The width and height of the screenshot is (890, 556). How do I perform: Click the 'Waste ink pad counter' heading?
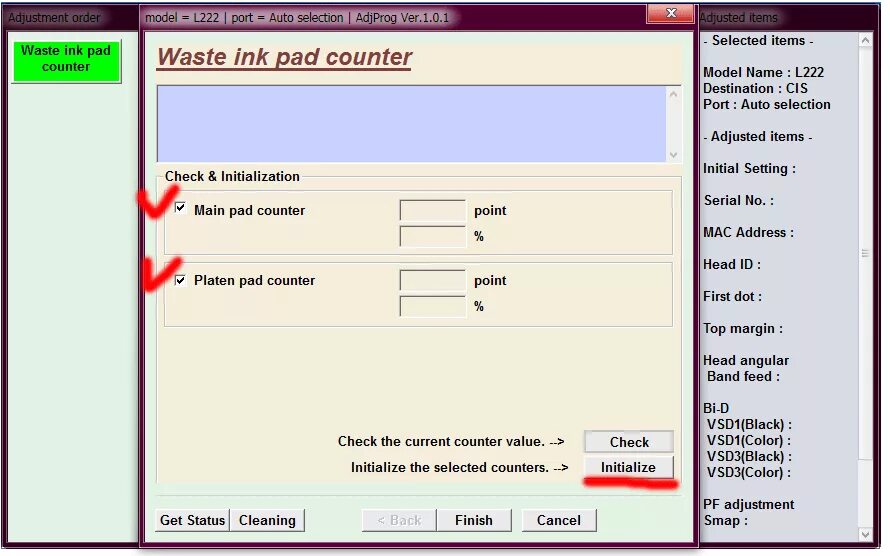point(284,57)
